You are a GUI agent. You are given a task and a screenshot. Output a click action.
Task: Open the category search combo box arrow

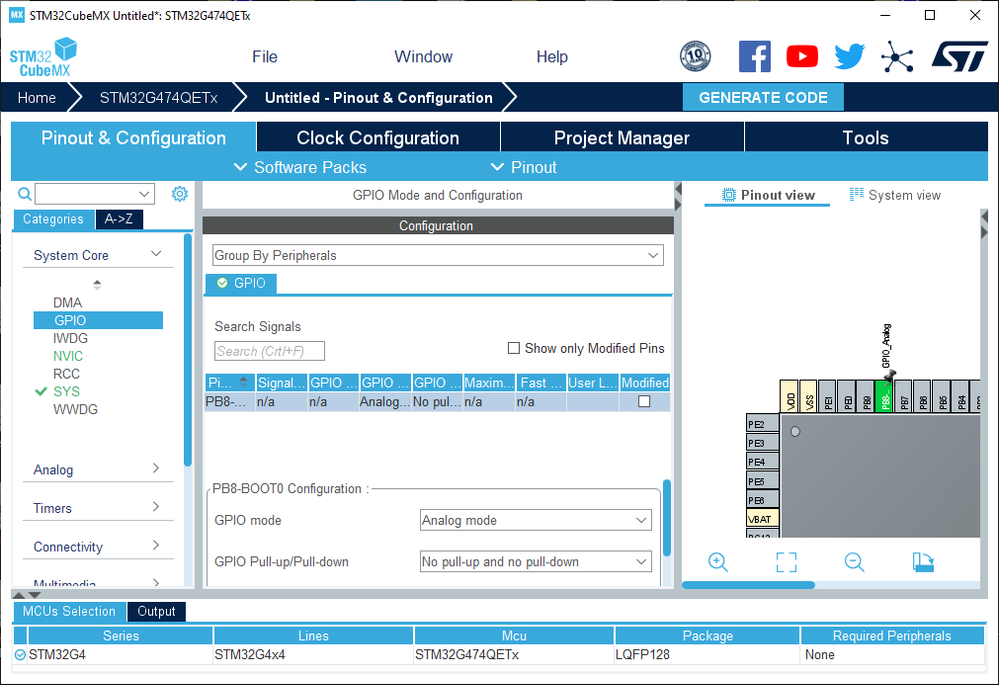tap(145, 194)
